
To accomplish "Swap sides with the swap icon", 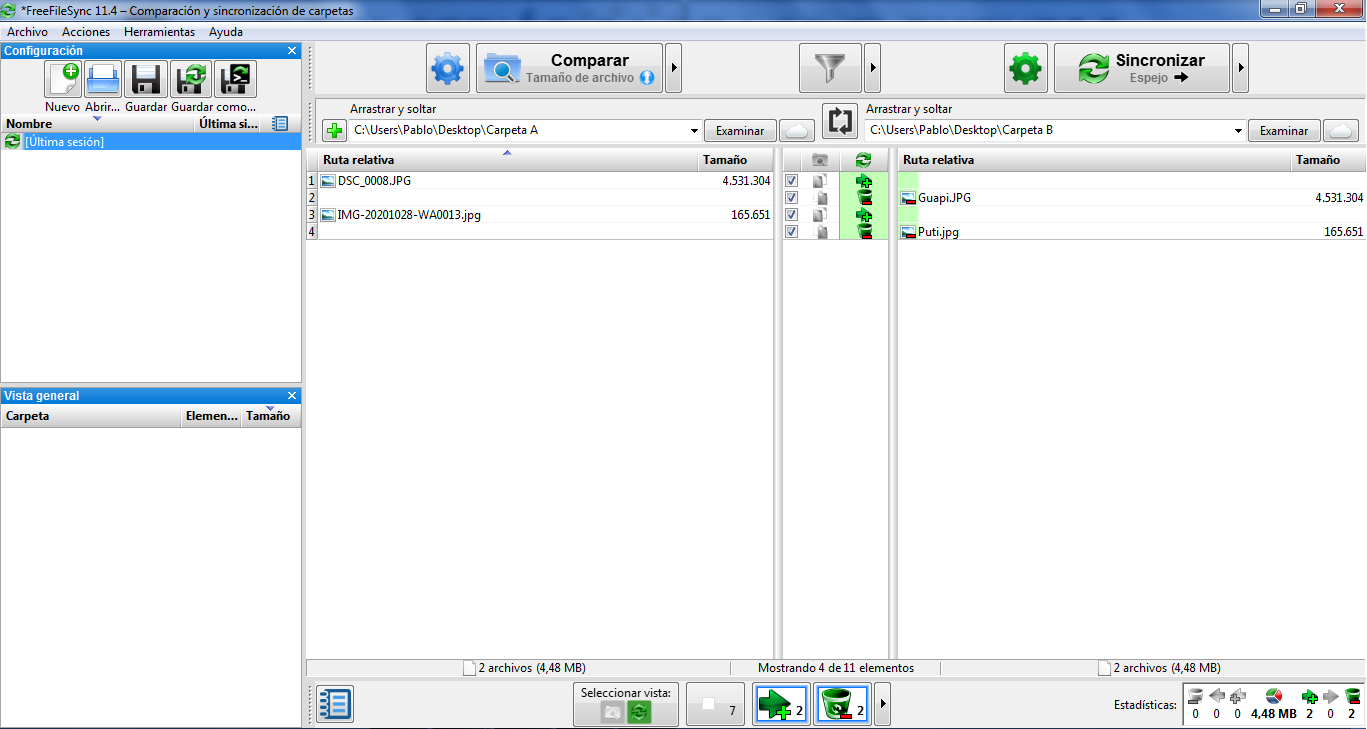I will click(x=841, y=122).
